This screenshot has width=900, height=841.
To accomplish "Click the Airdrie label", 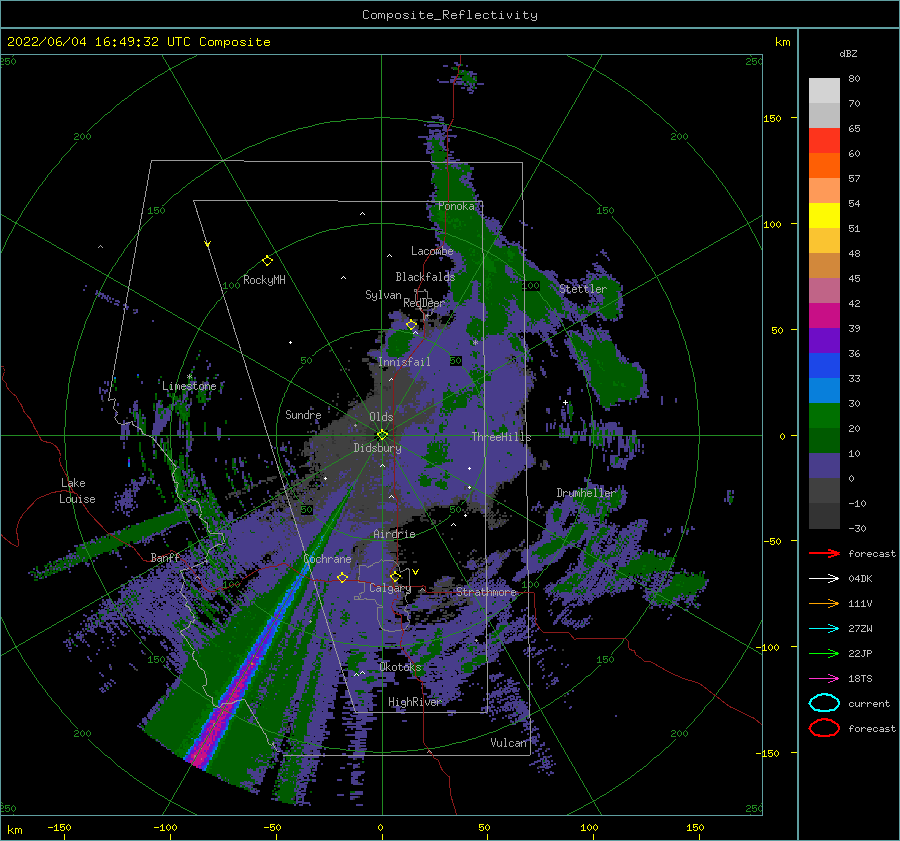I will (394, 534).
